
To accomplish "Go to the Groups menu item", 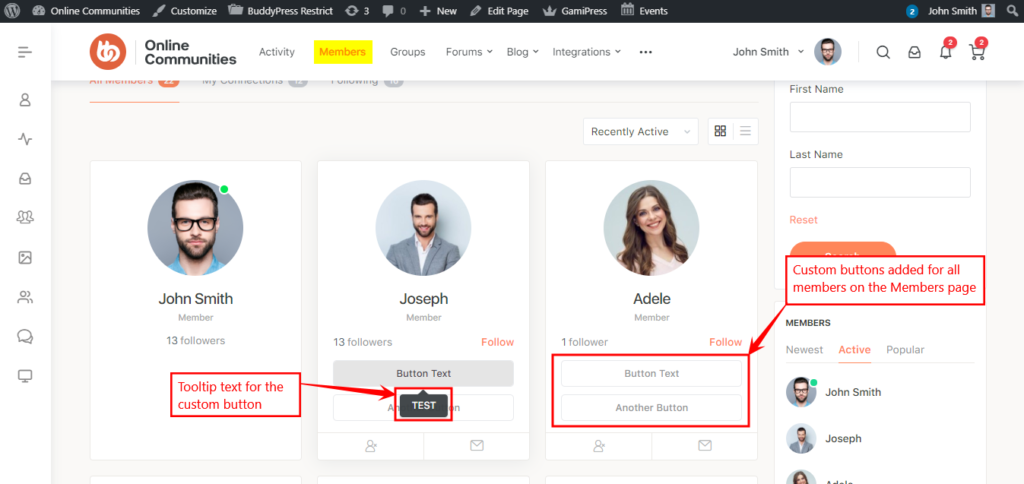I will (407, 52).
